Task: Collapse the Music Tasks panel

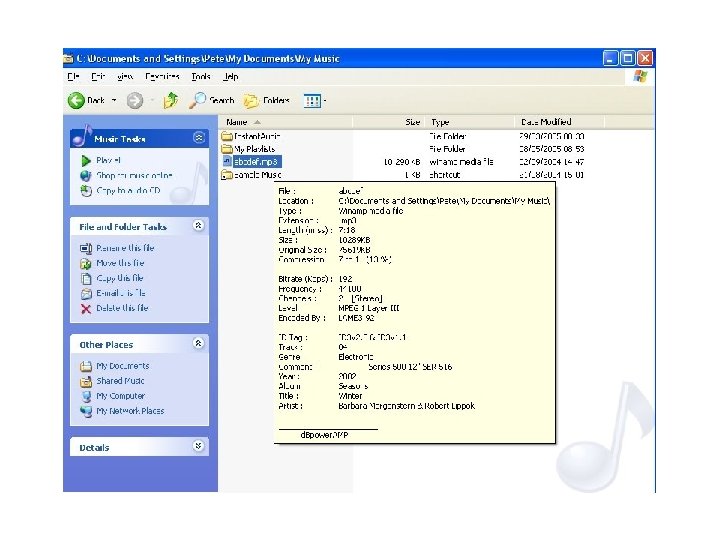Action: (198, 138)
